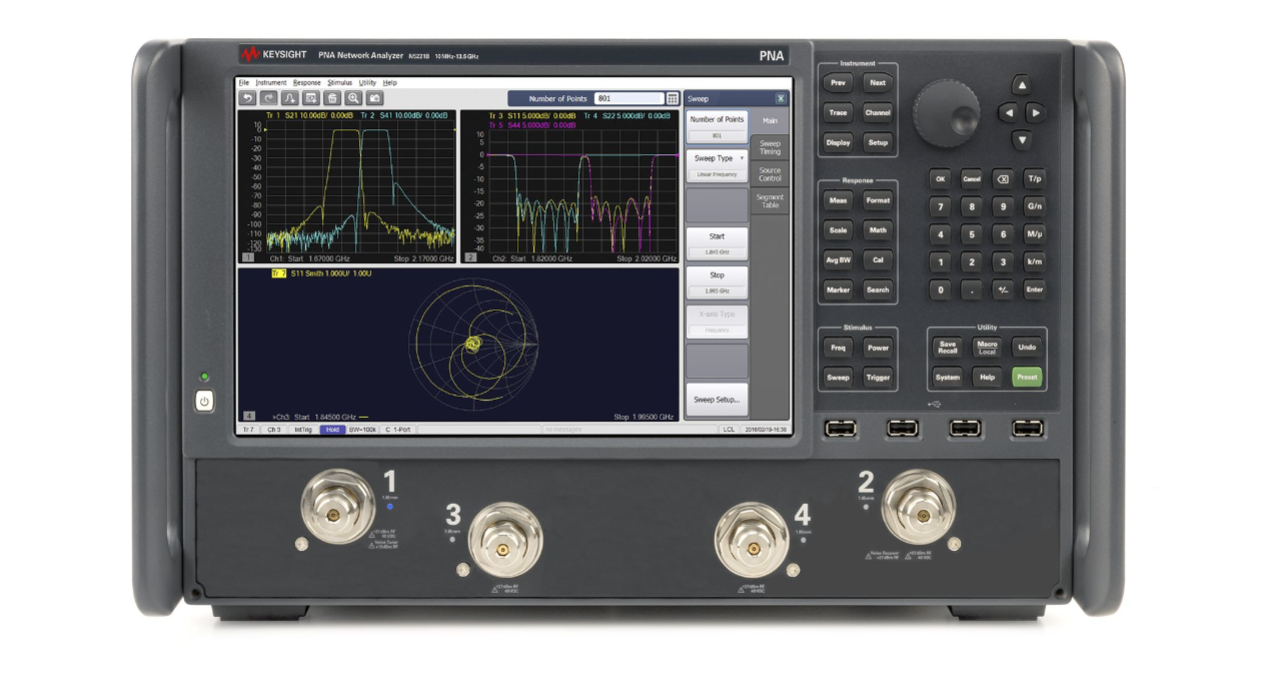Click the Redo toolbar icon
Viewport: 1267px width, 693px height.
point(269,98)
